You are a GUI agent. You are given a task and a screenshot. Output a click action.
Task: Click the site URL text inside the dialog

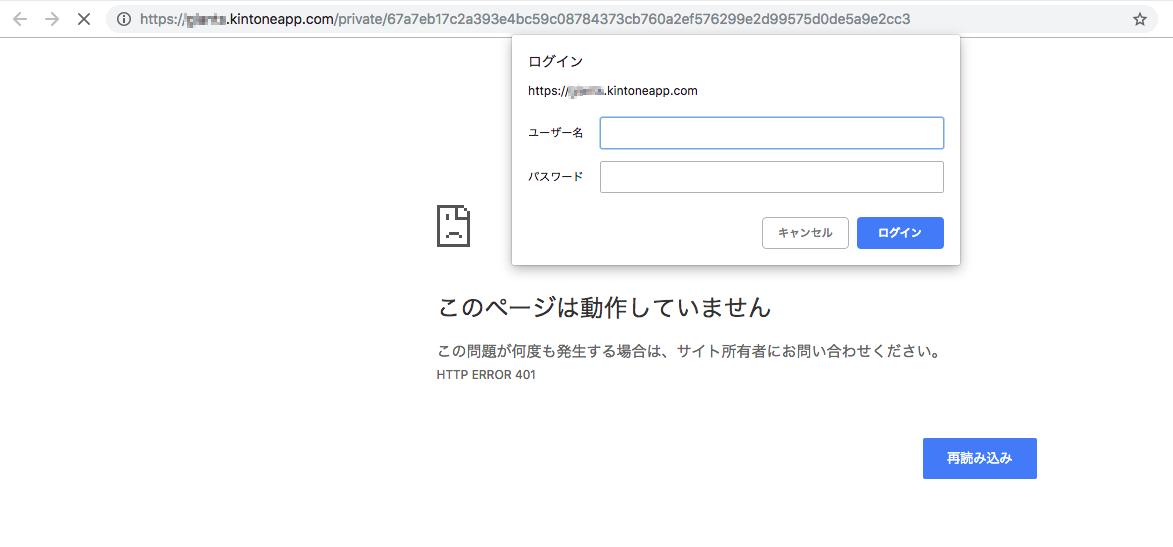pos(612,91)
